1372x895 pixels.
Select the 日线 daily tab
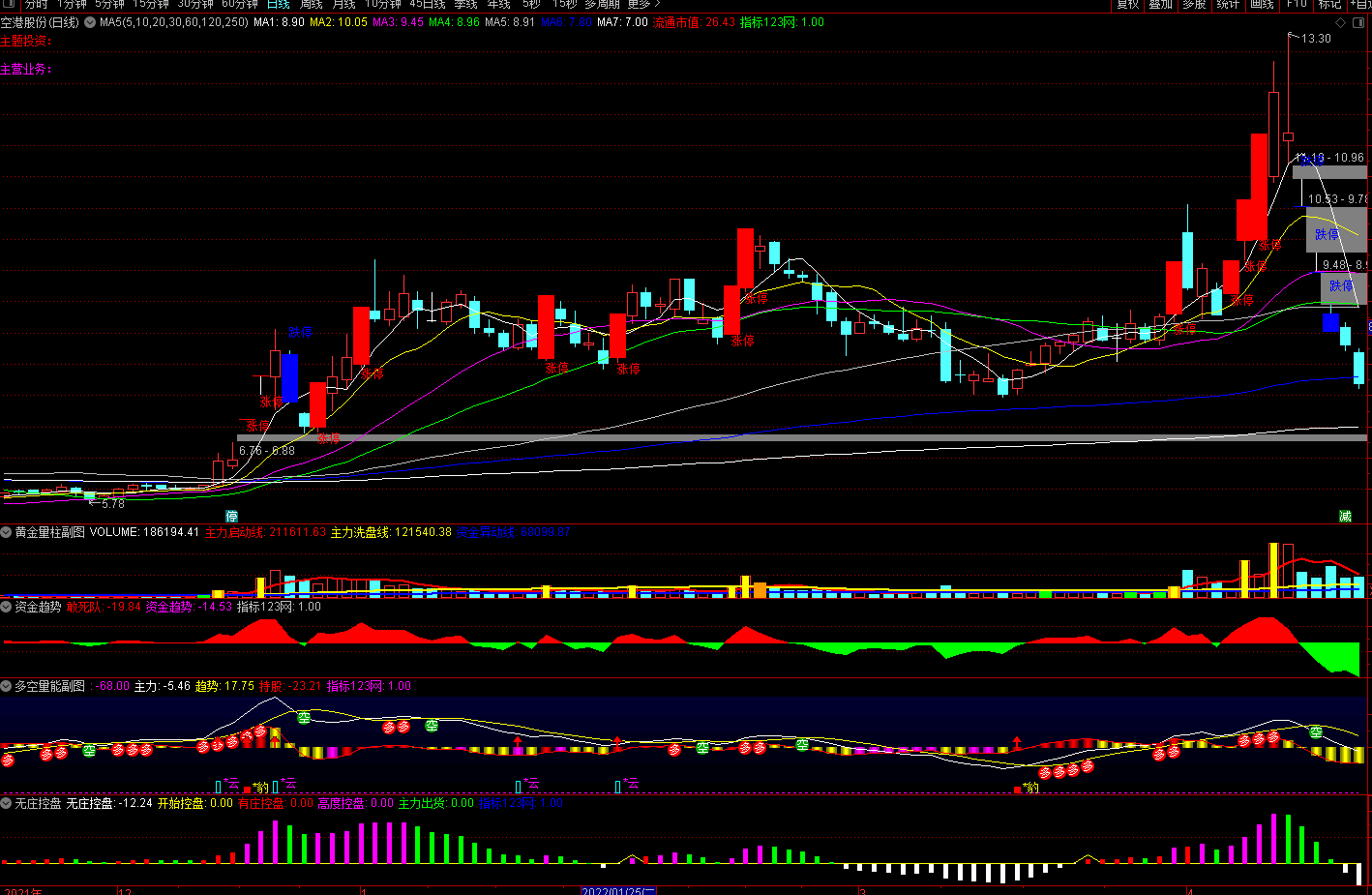point(279,5)
